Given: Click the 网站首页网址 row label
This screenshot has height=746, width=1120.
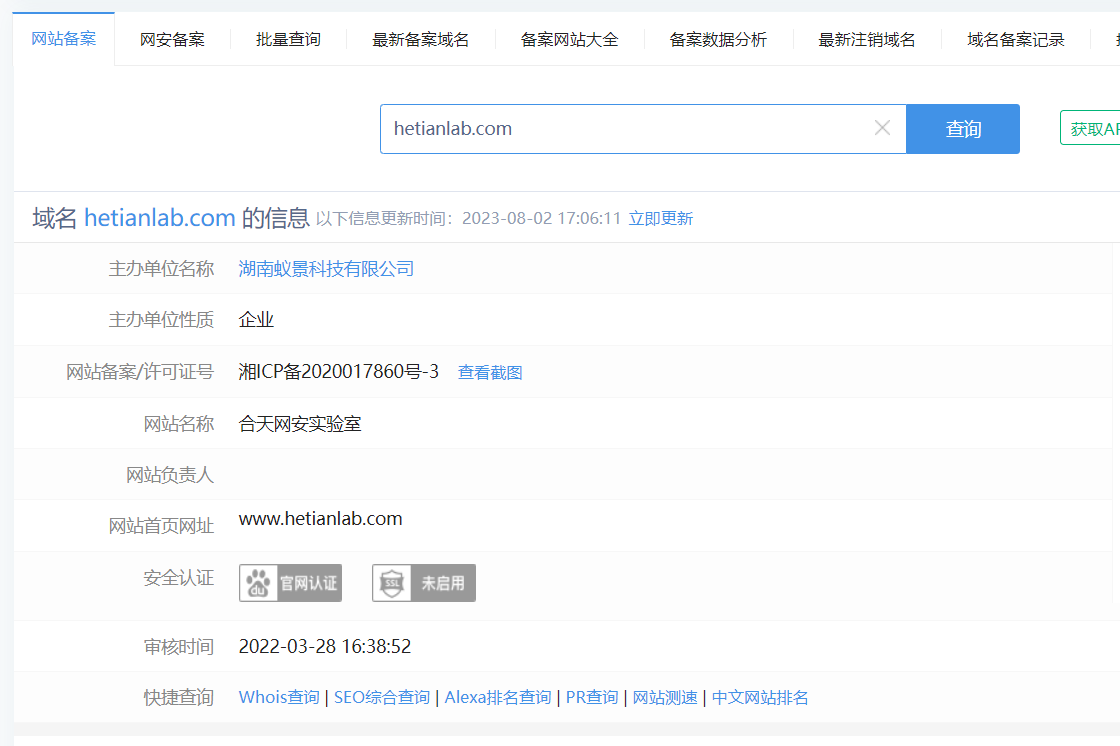Looking at the screenshot, I should [x=161, y=526].
